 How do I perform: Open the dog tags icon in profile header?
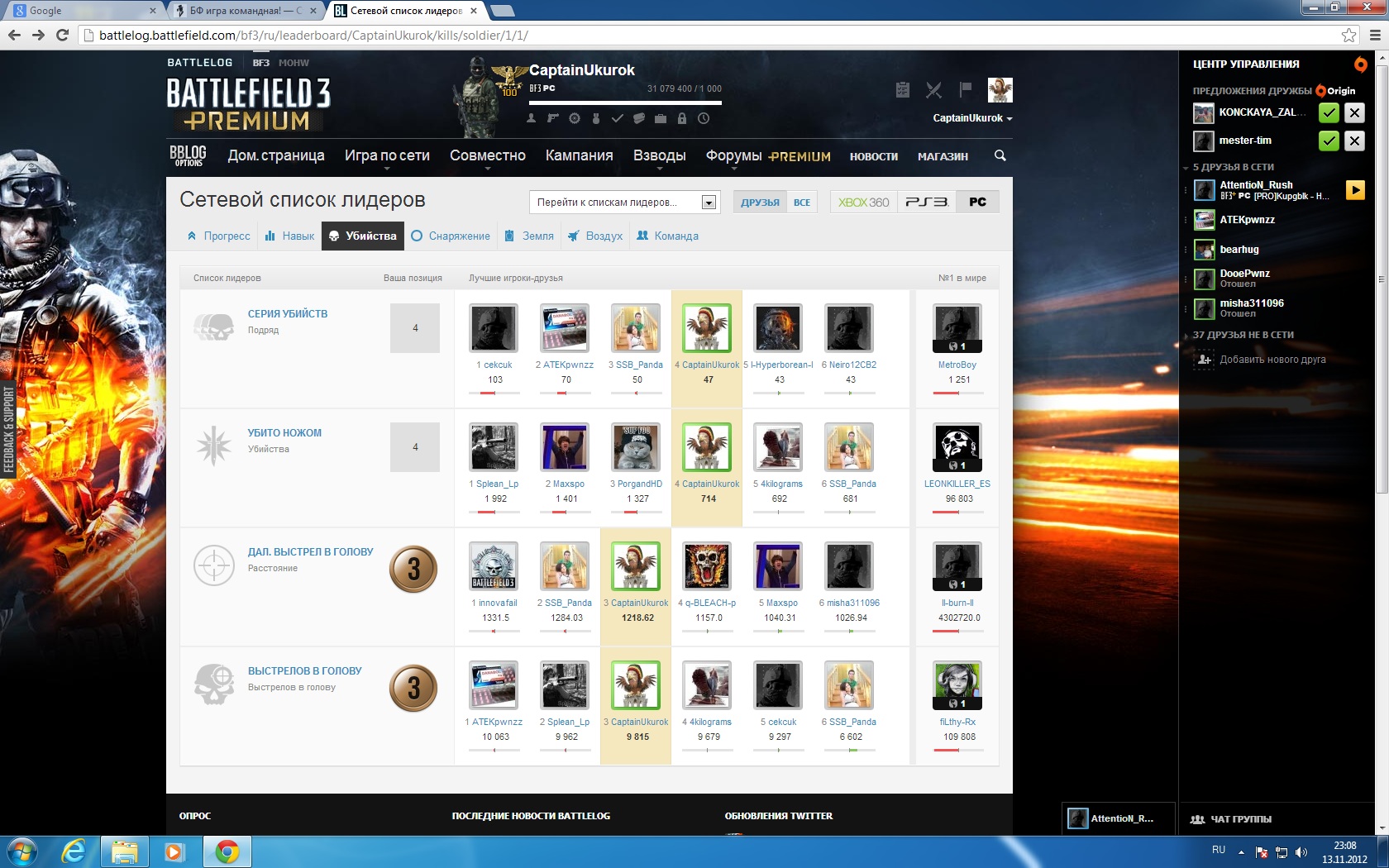[x=638, y=118]
